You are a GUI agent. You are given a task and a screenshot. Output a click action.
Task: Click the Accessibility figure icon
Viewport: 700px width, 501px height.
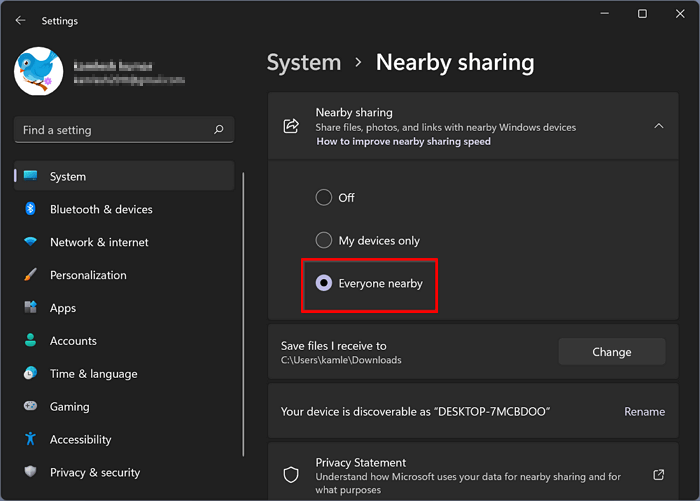click(x=30, y=439)
